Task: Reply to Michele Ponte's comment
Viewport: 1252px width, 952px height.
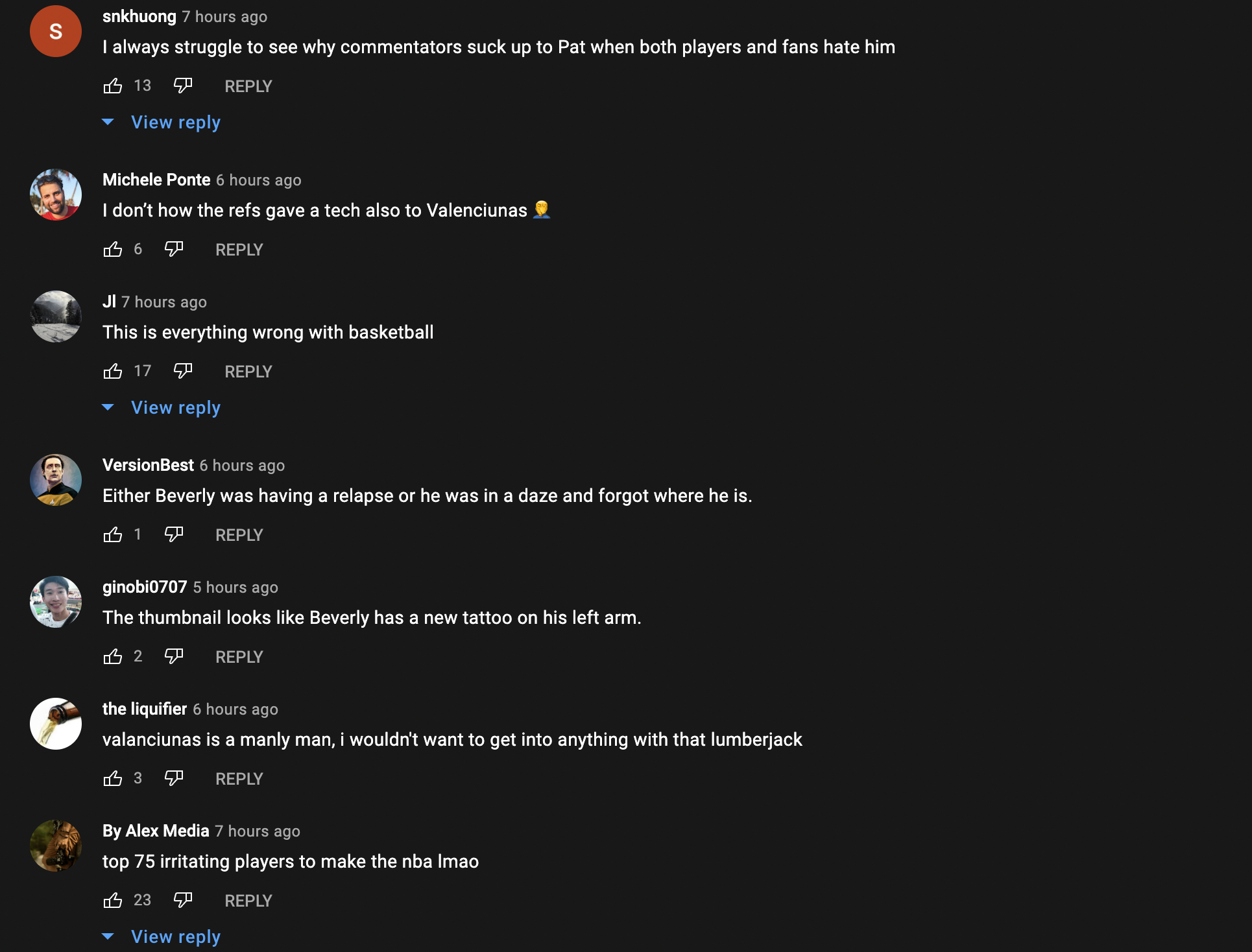Action: 239,250
